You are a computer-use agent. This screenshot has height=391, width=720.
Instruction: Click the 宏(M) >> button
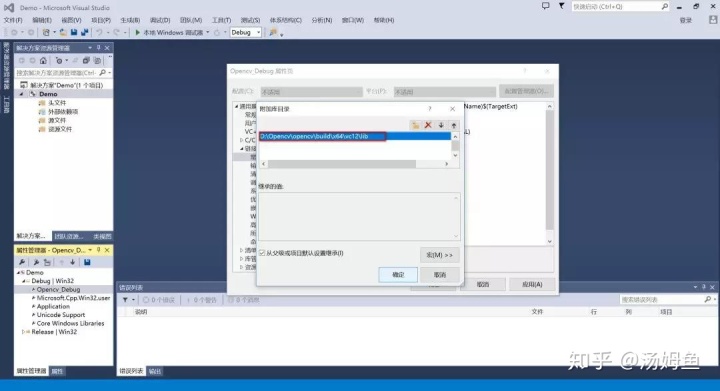coord(440,255)
